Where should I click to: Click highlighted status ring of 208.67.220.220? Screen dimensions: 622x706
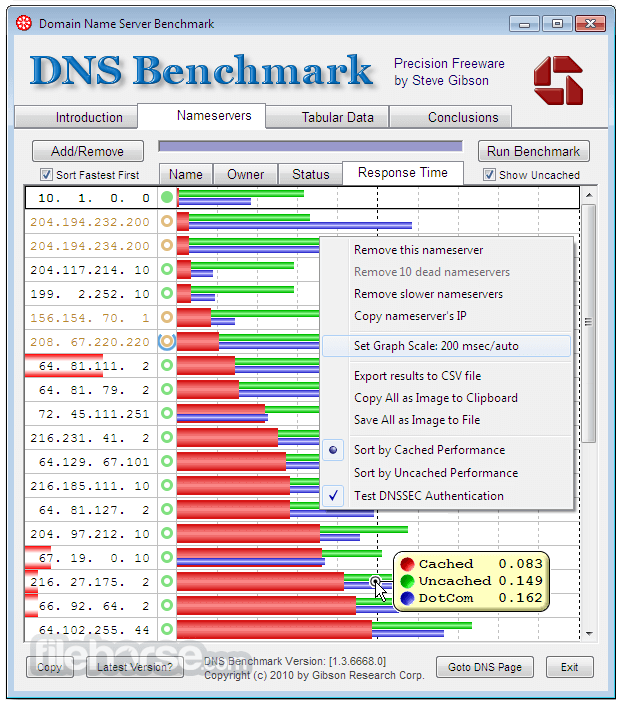(x=167, y=342)
